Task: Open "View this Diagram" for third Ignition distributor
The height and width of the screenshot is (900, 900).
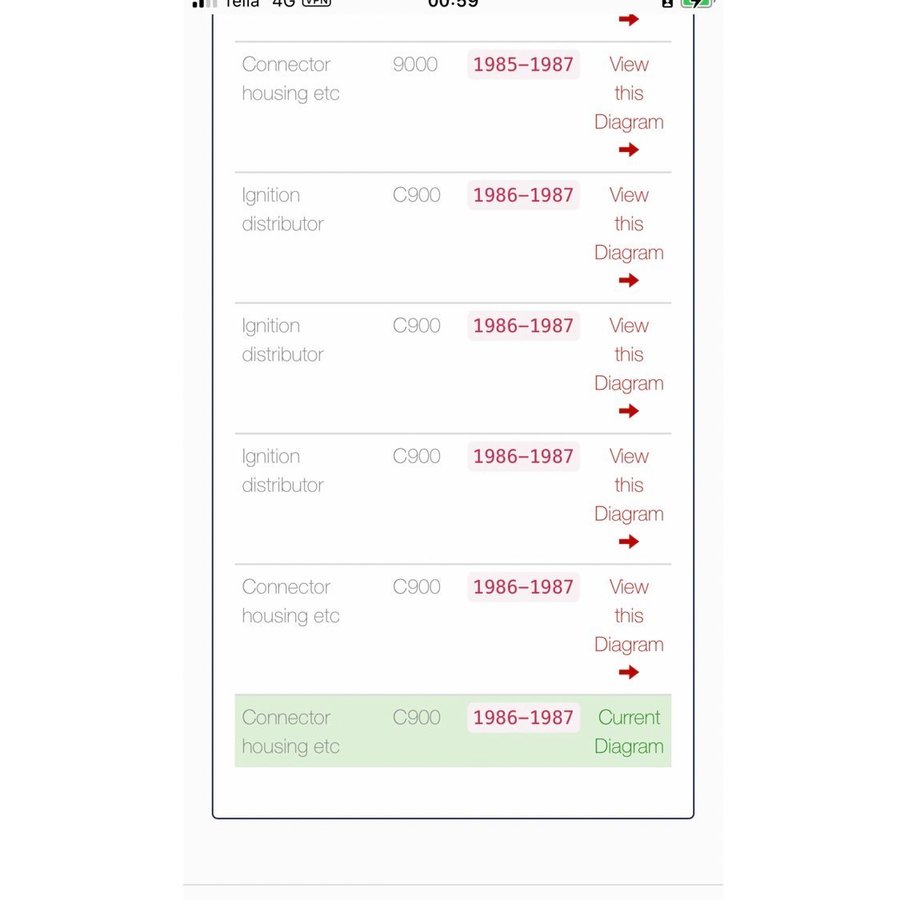Action: coord(628,485)
